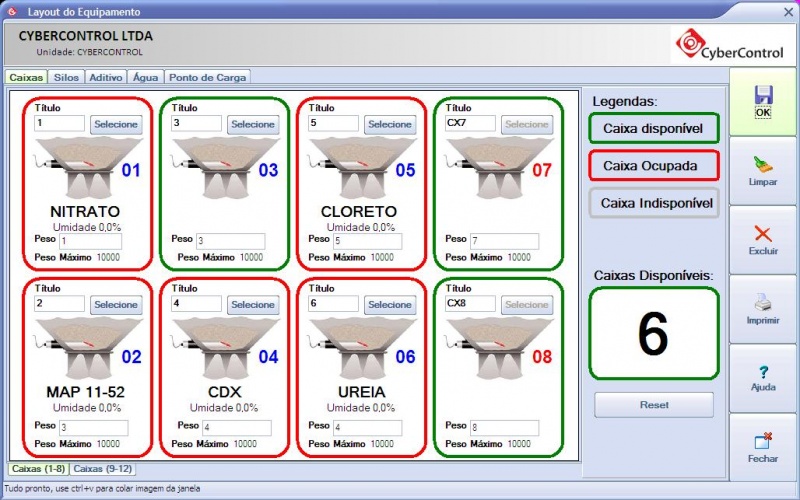Click the app icon in title bar

click(12, 11)
